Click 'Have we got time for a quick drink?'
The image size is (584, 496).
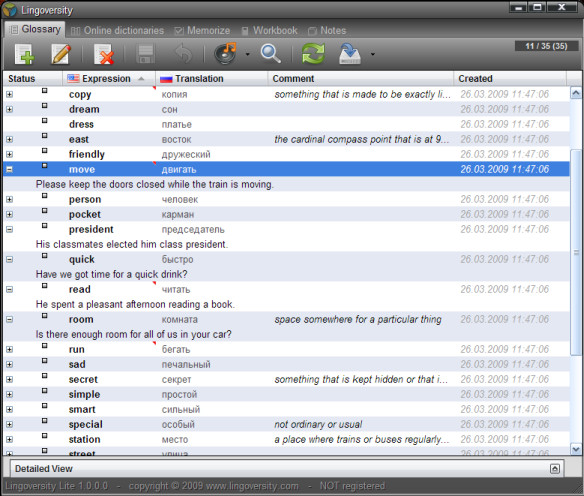click(x=111, y=274)
